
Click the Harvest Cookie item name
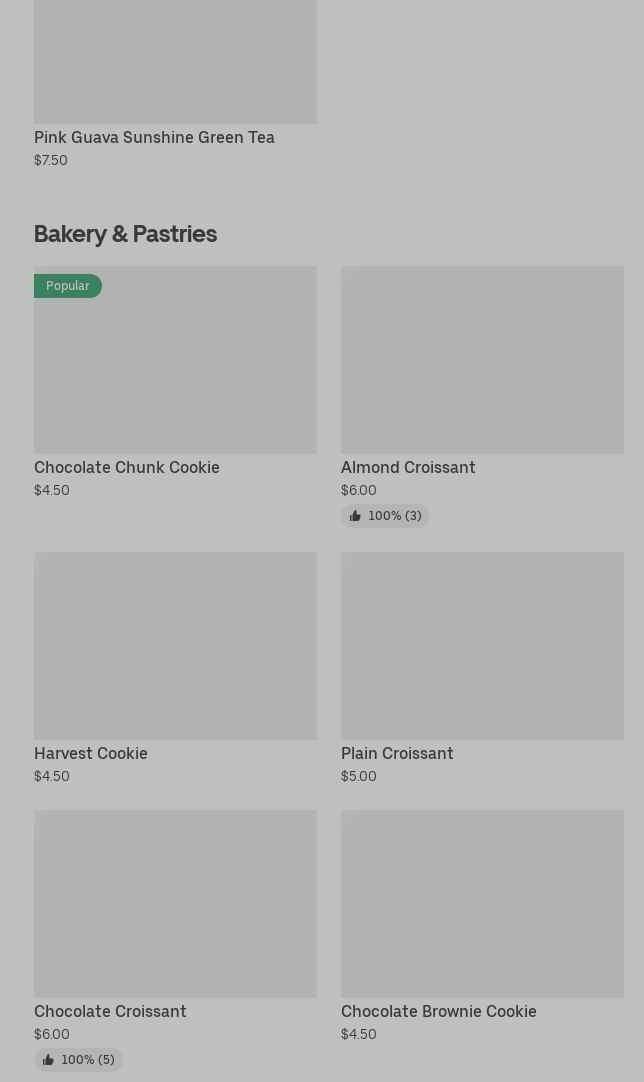(x=91, y=753)
